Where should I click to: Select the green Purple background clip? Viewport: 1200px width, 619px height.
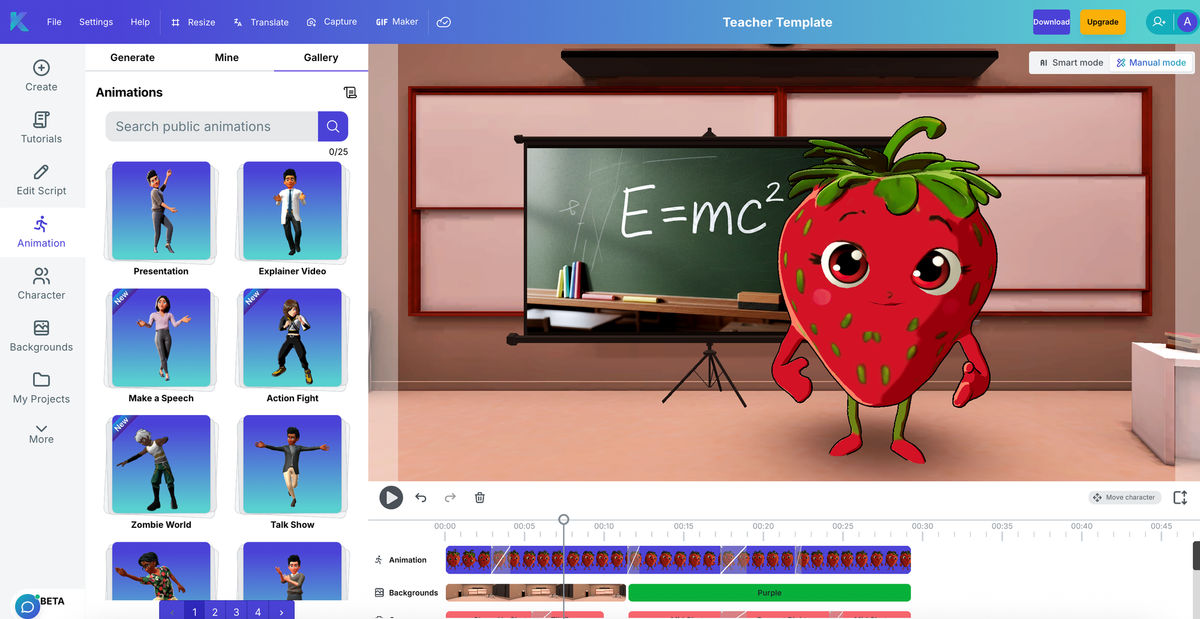(769, 592)
